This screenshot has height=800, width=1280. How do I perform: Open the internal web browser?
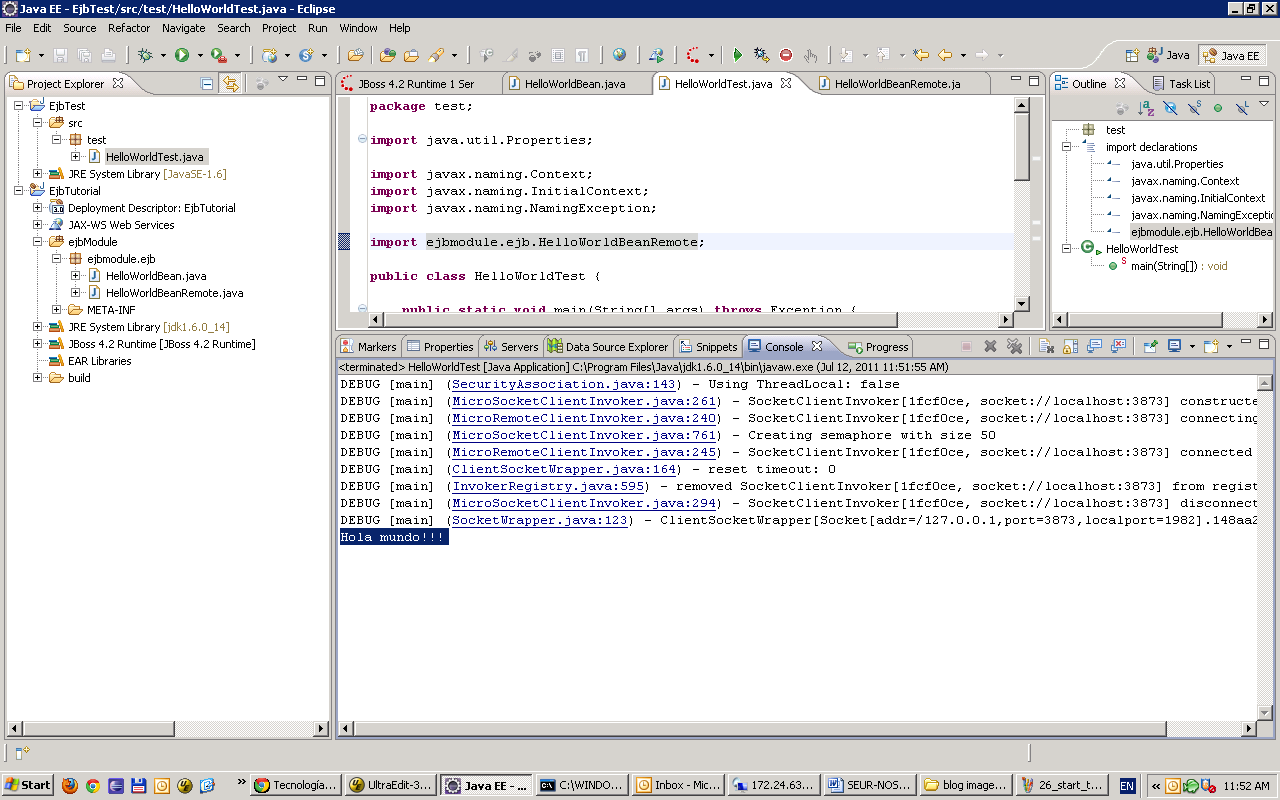point(622,54)
